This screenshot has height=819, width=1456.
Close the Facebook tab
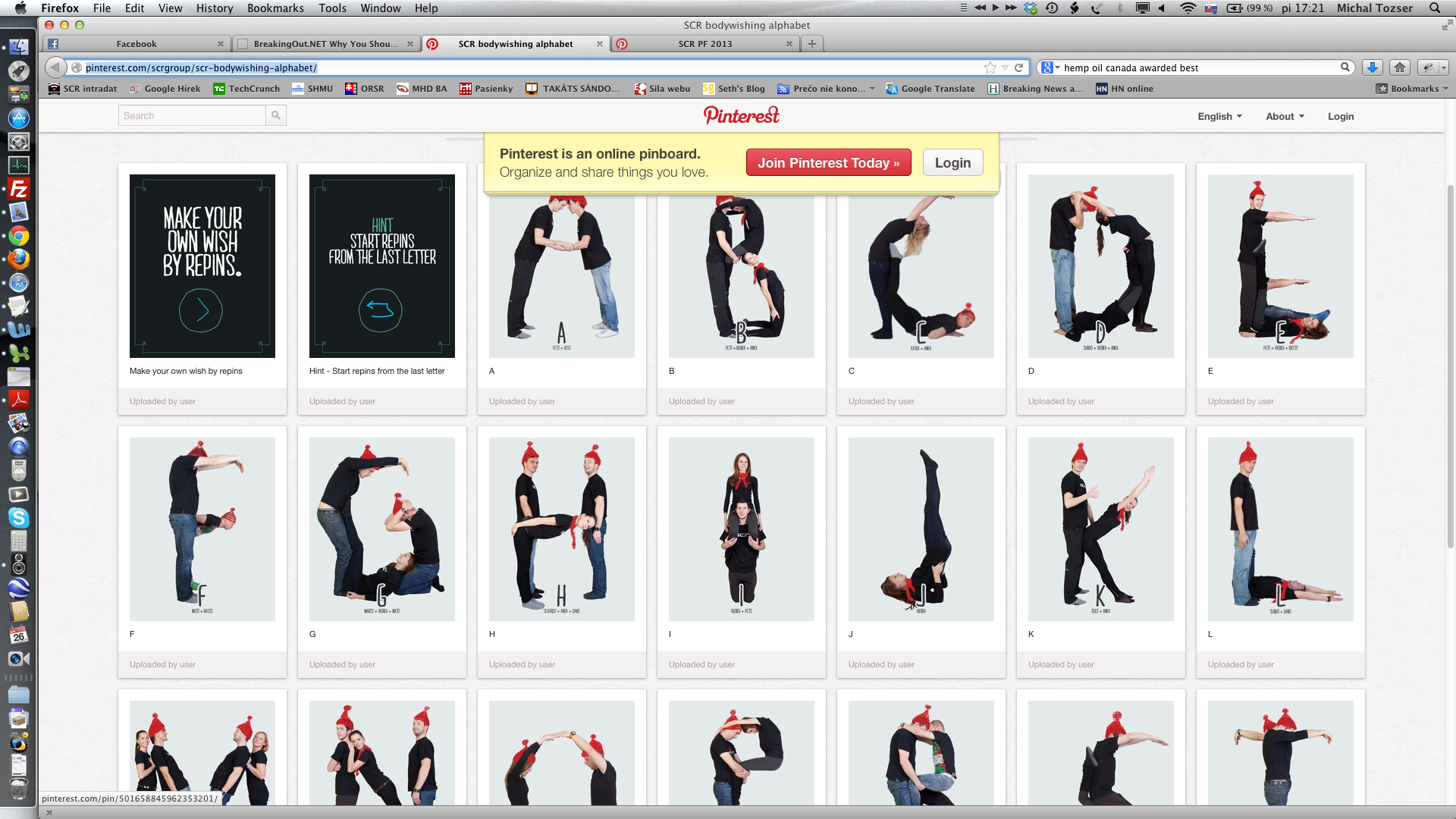(221, 44)
